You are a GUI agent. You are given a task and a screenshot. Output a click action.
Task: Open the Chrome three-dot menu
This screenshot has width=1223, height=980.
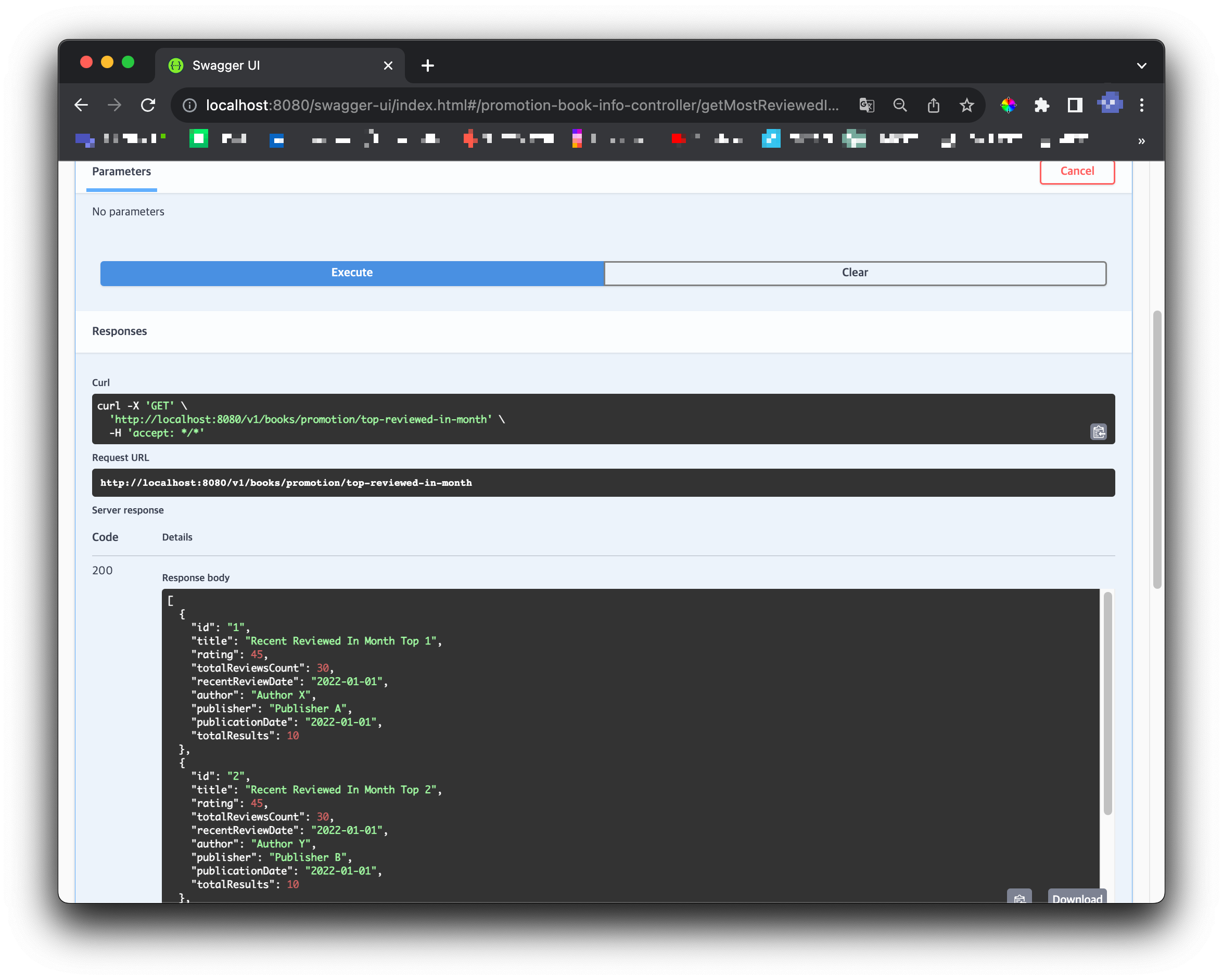[x=1141, y=105]
